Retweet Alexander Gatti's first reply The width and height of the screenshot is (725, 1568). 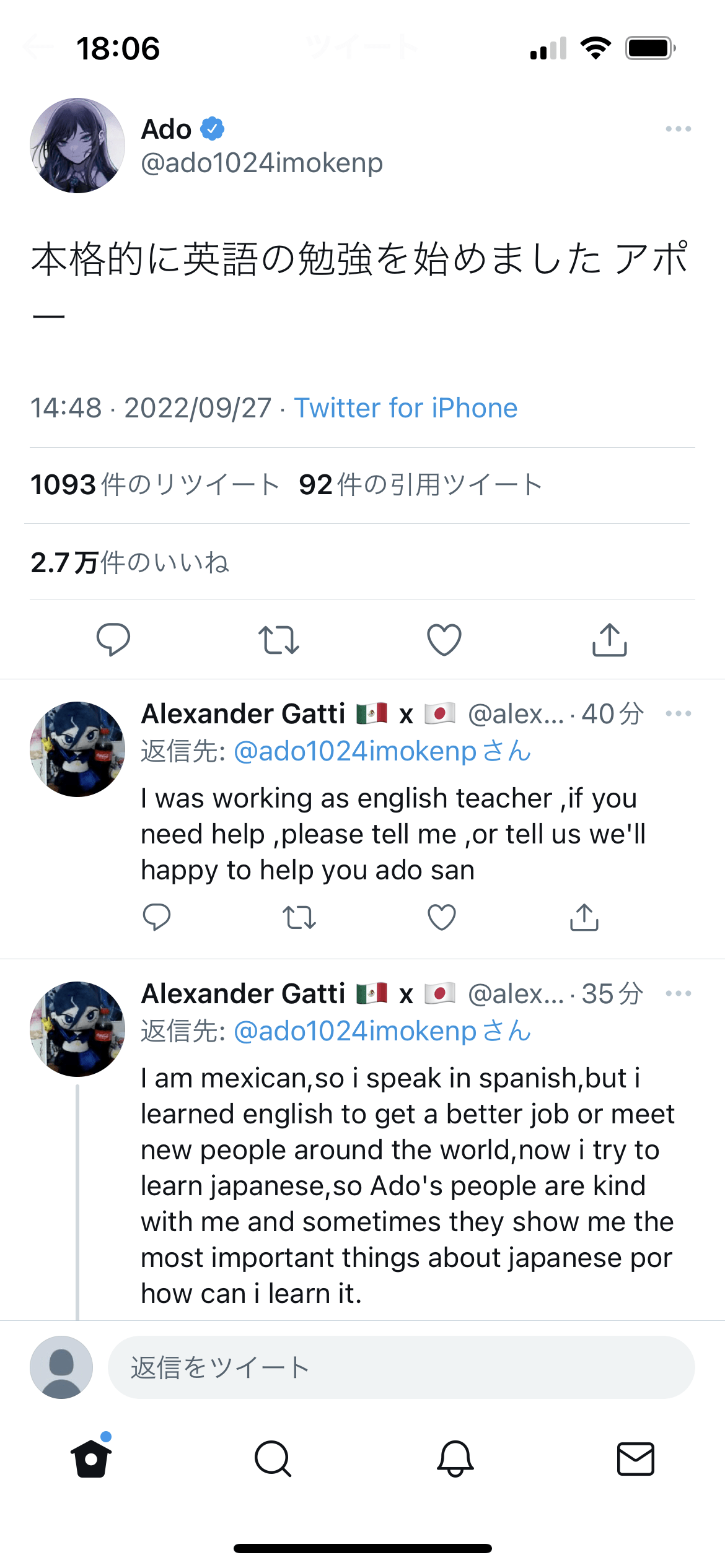click(299, 917)
